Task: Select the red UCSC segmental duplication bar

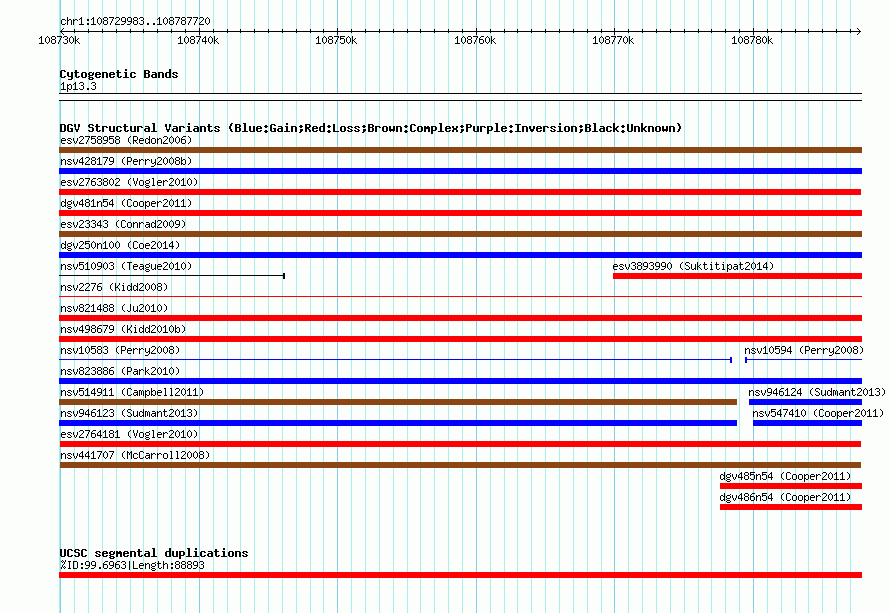Action: [460, 575]
